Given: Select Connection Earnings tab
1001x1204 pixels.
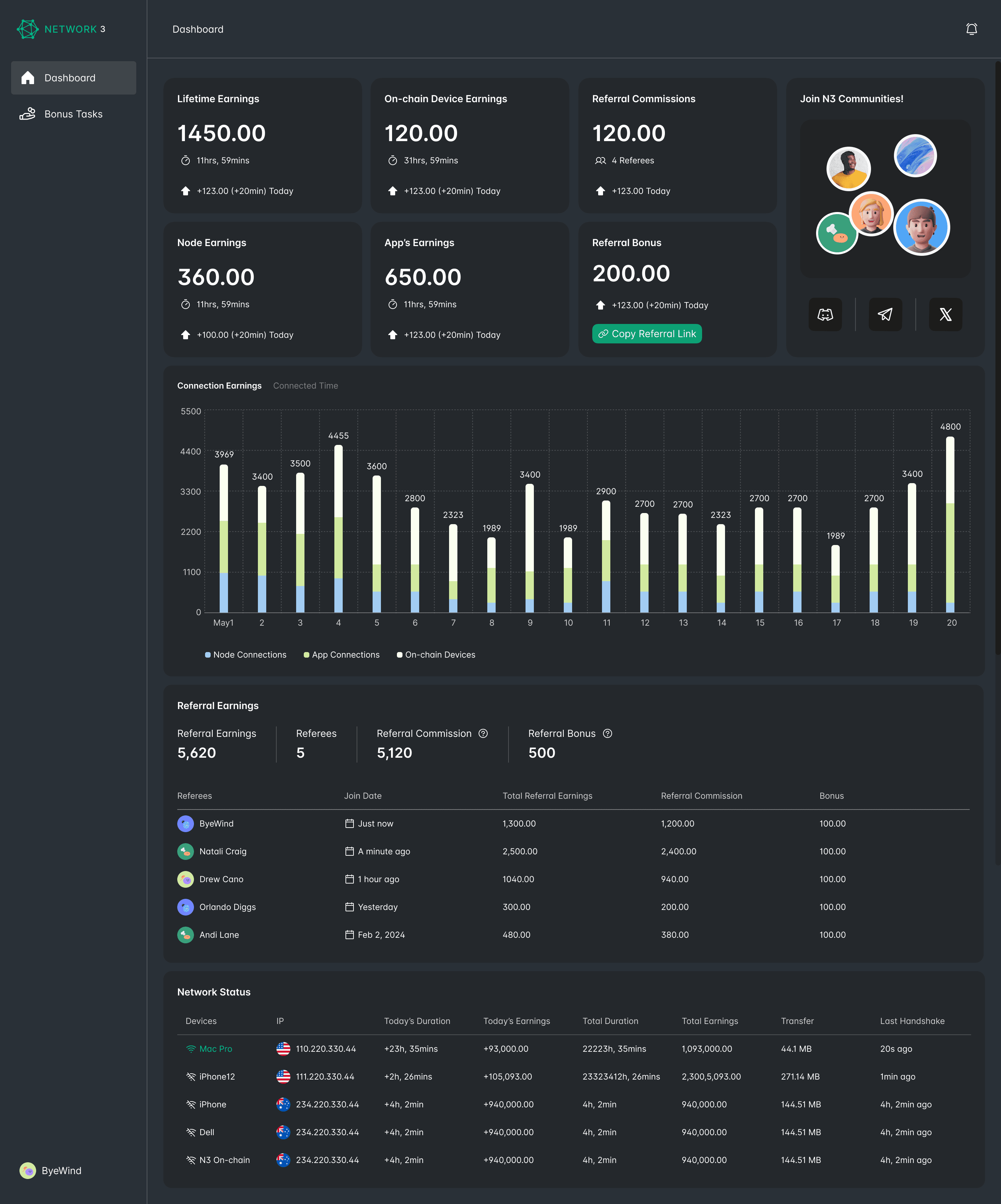Looking at the screenshot, I should (219, 386).
